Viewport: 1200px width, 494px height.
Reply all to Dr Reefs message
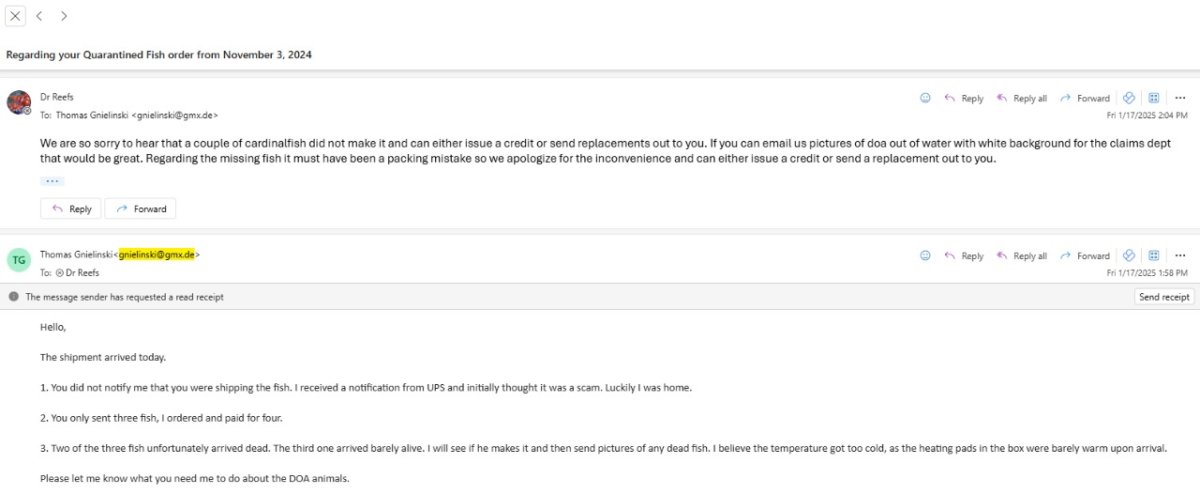tap(1021, 98)
